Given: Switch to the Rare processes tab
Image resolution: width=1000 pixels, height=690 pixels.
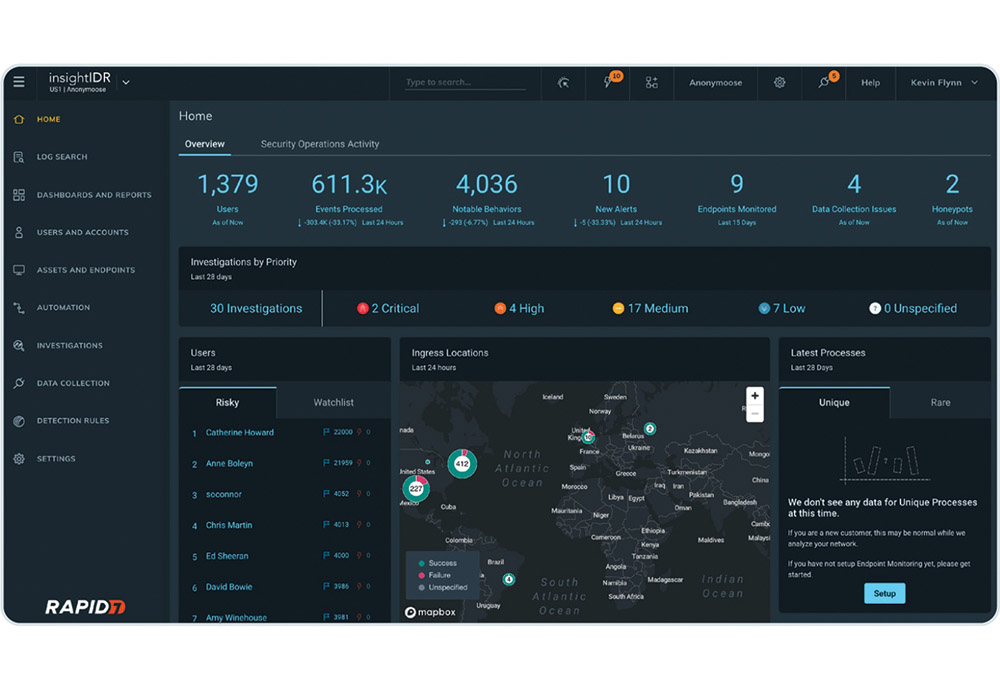Looking at the screenshot, I should click(x=940, y=402).
